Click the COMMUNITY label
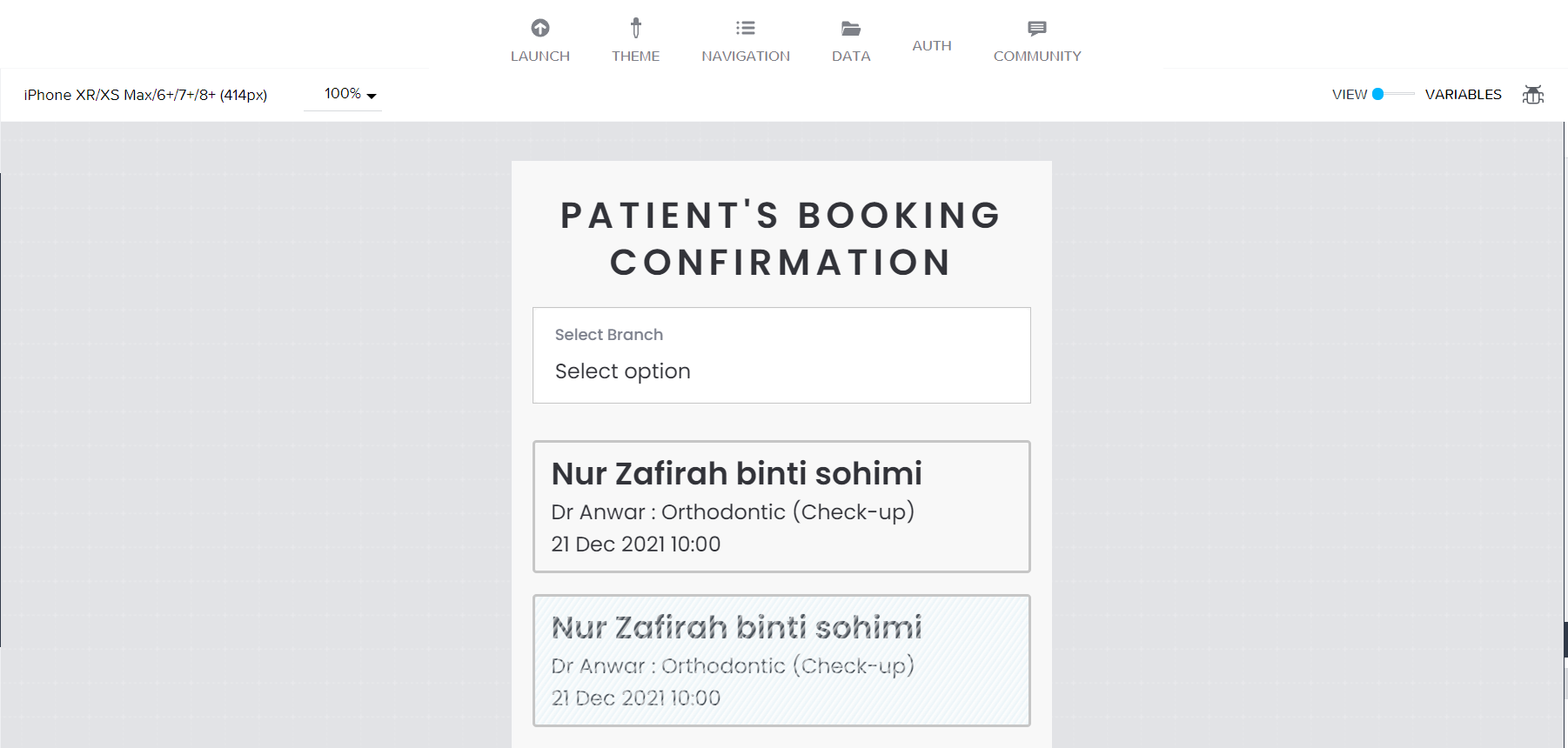Viewport: 1568px width, 748px height. coord(1037,57)
